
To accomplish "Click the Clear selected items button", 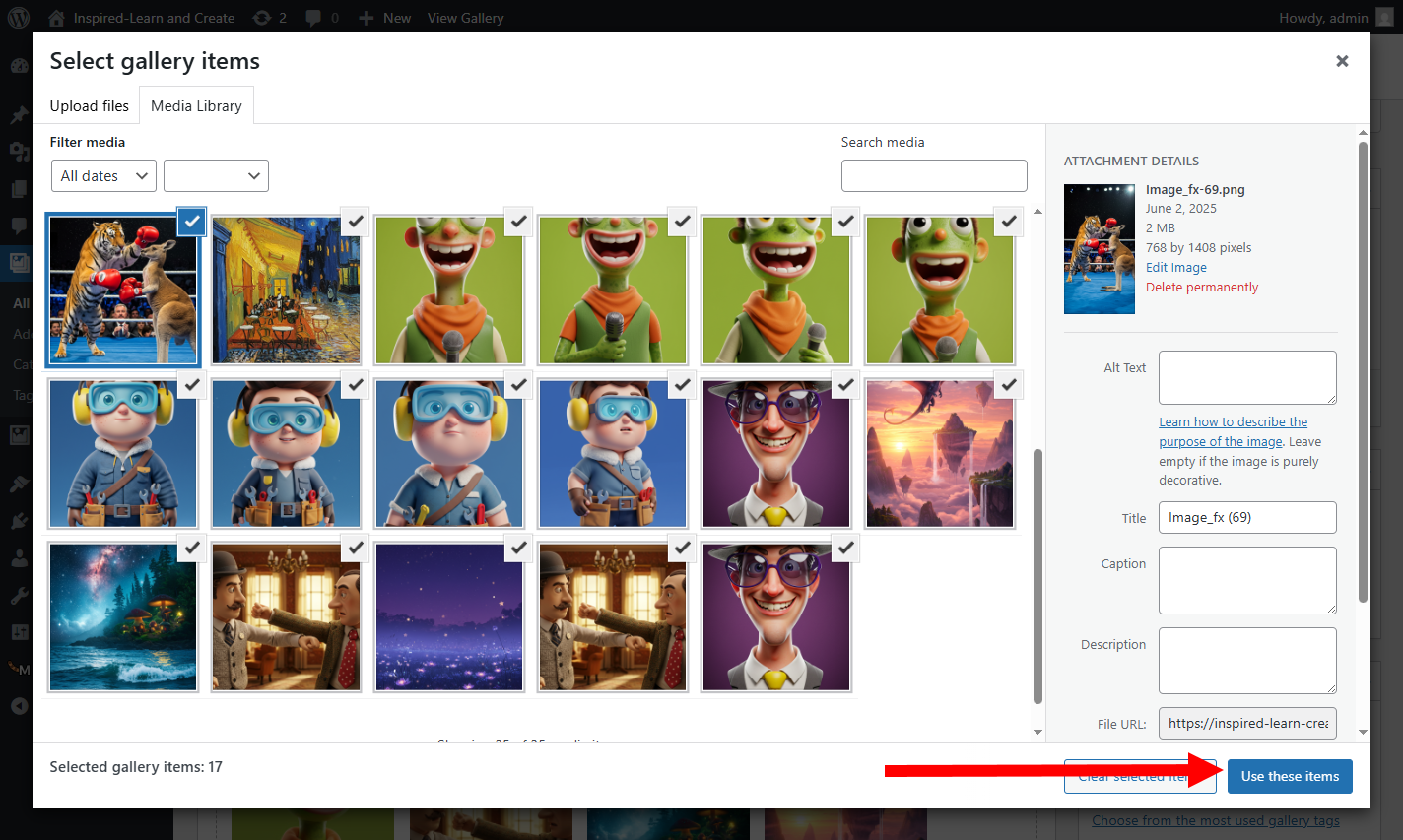I will click(1140, 776).
